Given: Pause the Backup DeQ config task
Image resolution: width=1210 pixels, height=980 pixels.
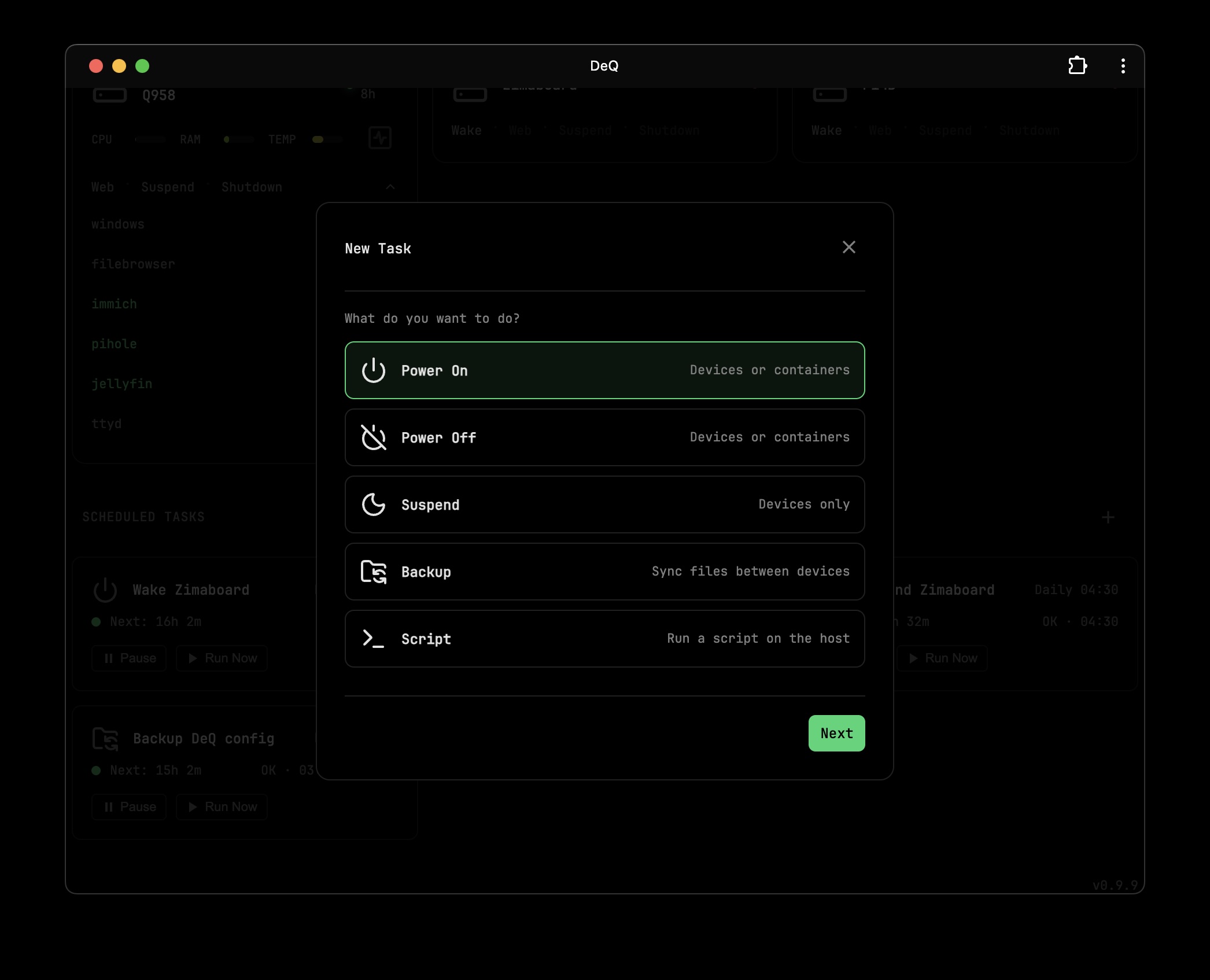Looking at the screenshot, I should point(128,807).
